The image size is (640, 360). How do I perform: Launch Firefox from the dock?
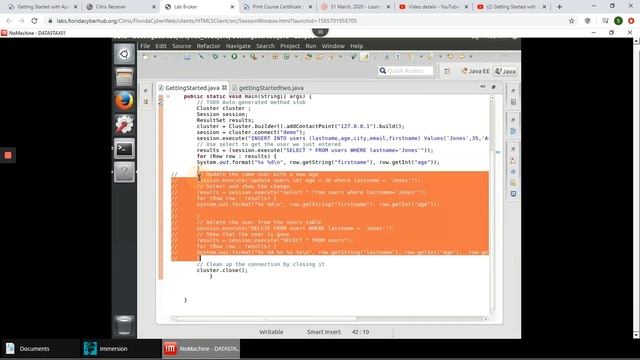(124, 101)
